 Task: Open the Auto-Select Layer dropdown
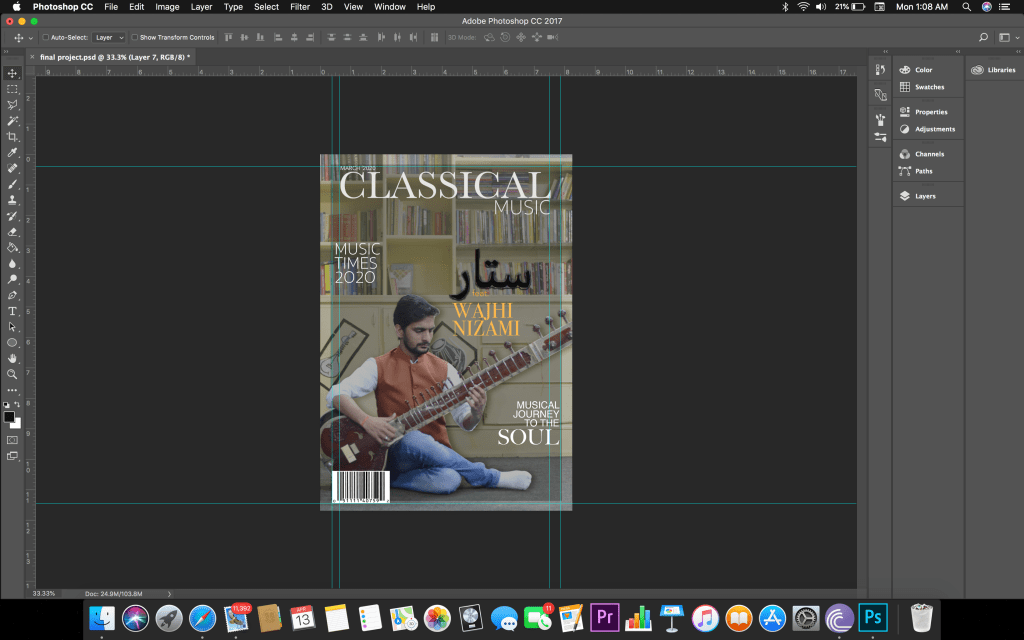pos(109,37)
